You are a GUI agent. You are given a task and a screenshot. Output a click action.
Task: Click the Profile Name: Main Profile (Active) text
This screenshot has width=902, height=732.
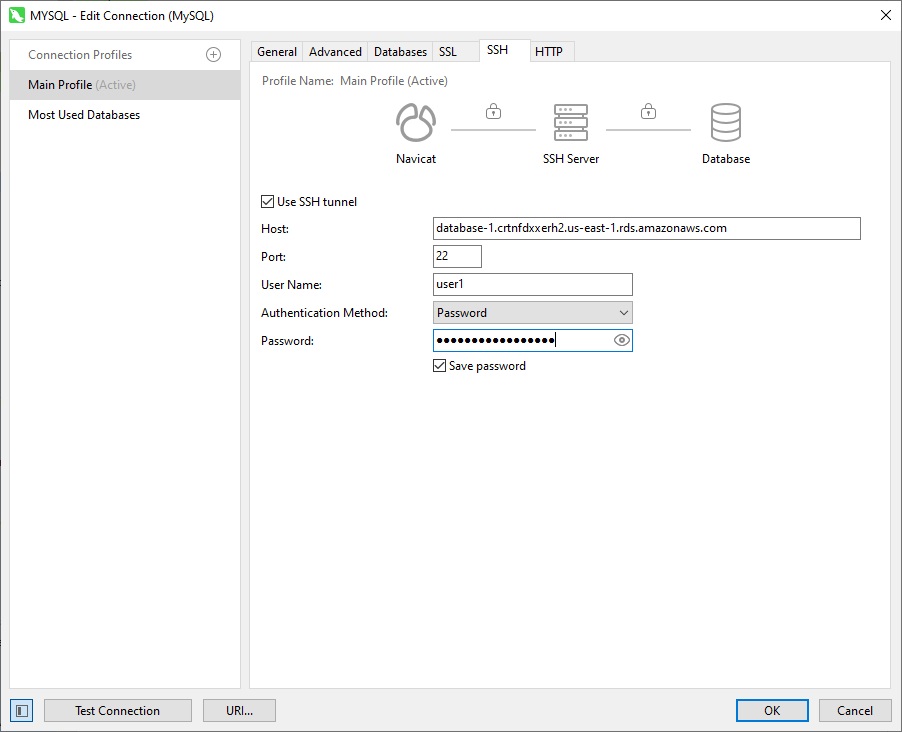coord(354,81)
